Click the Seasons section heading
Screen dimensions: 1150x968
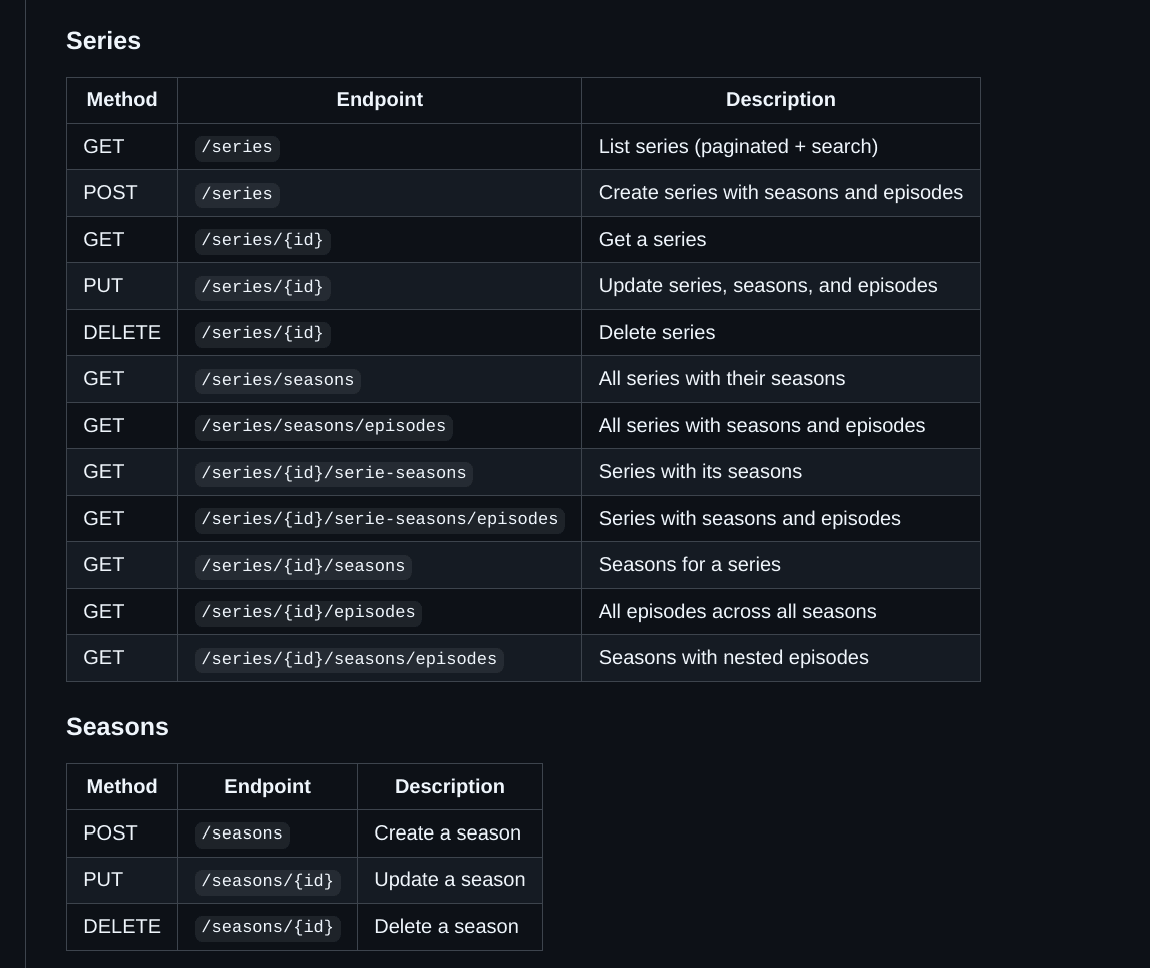tap(117, 727)
